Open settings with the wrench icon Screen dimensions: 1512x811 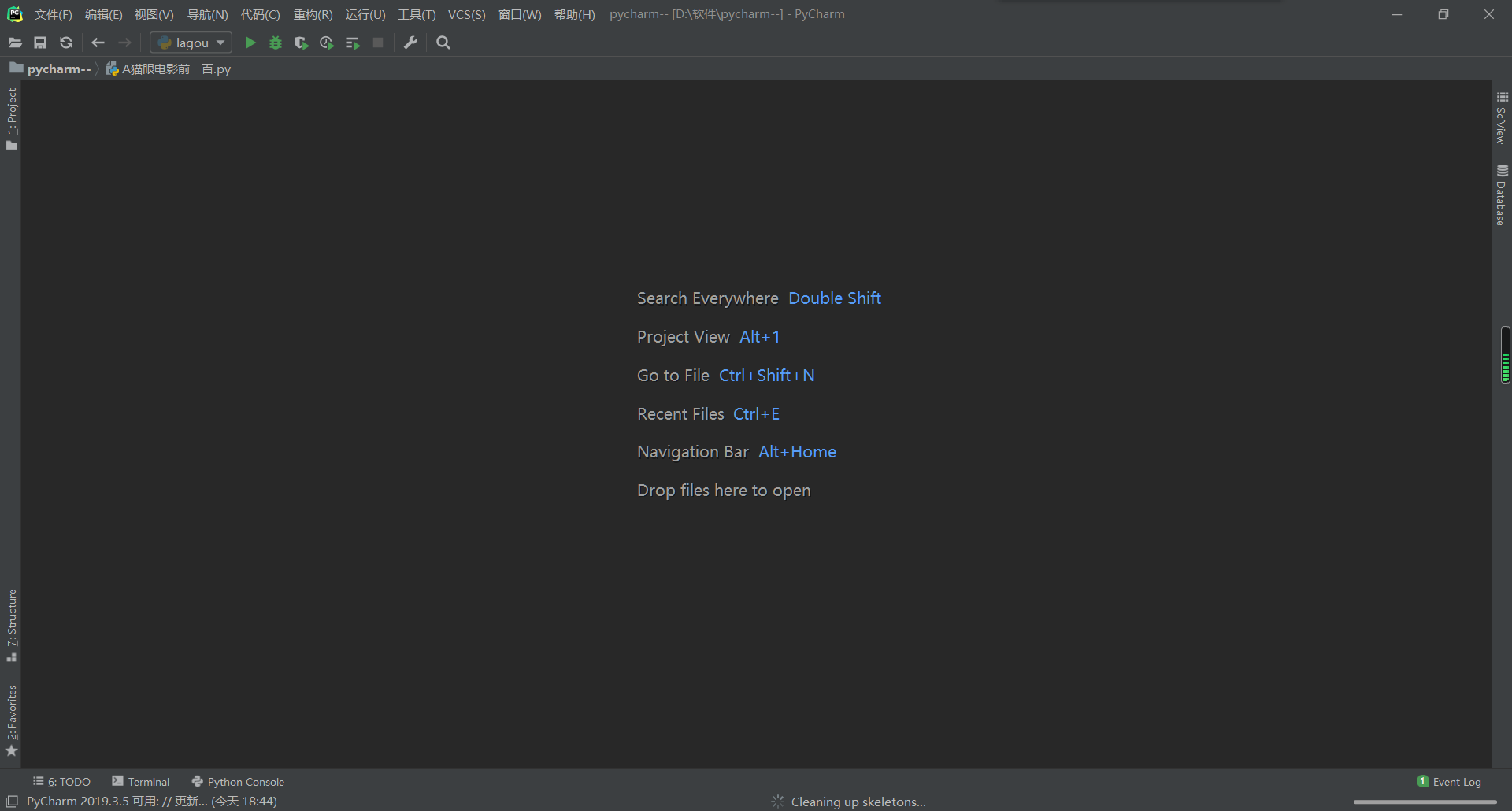pos(410,43)
